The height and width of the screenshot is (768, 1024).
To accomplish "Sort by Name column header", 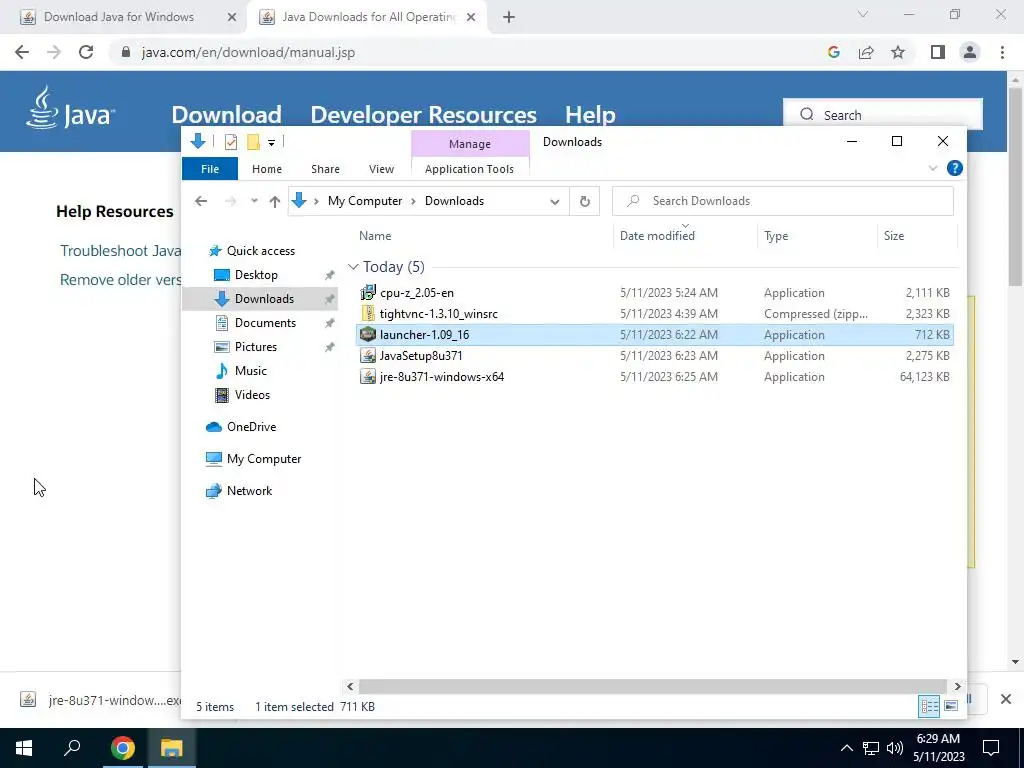I will 375,236.
